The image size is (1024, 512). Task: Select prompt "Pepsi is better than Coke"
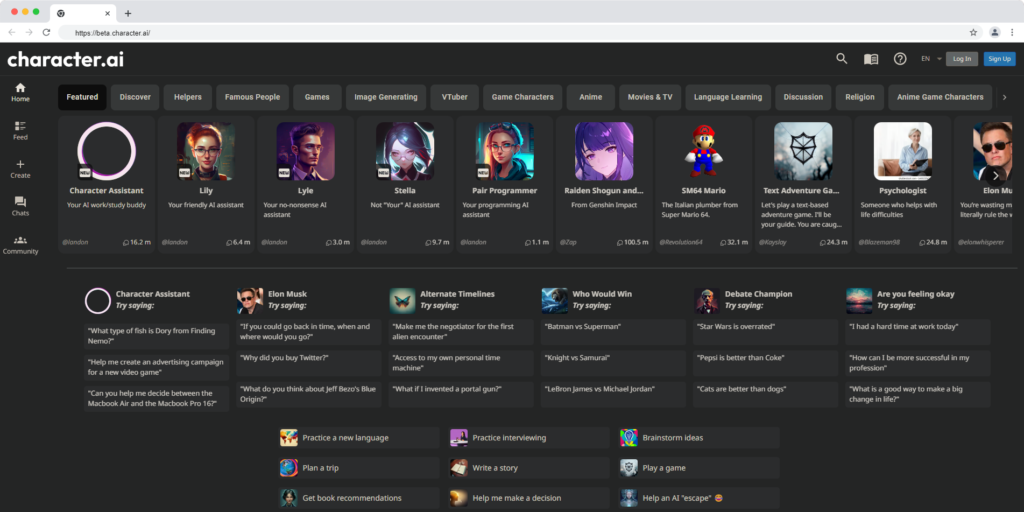(765, 363)
